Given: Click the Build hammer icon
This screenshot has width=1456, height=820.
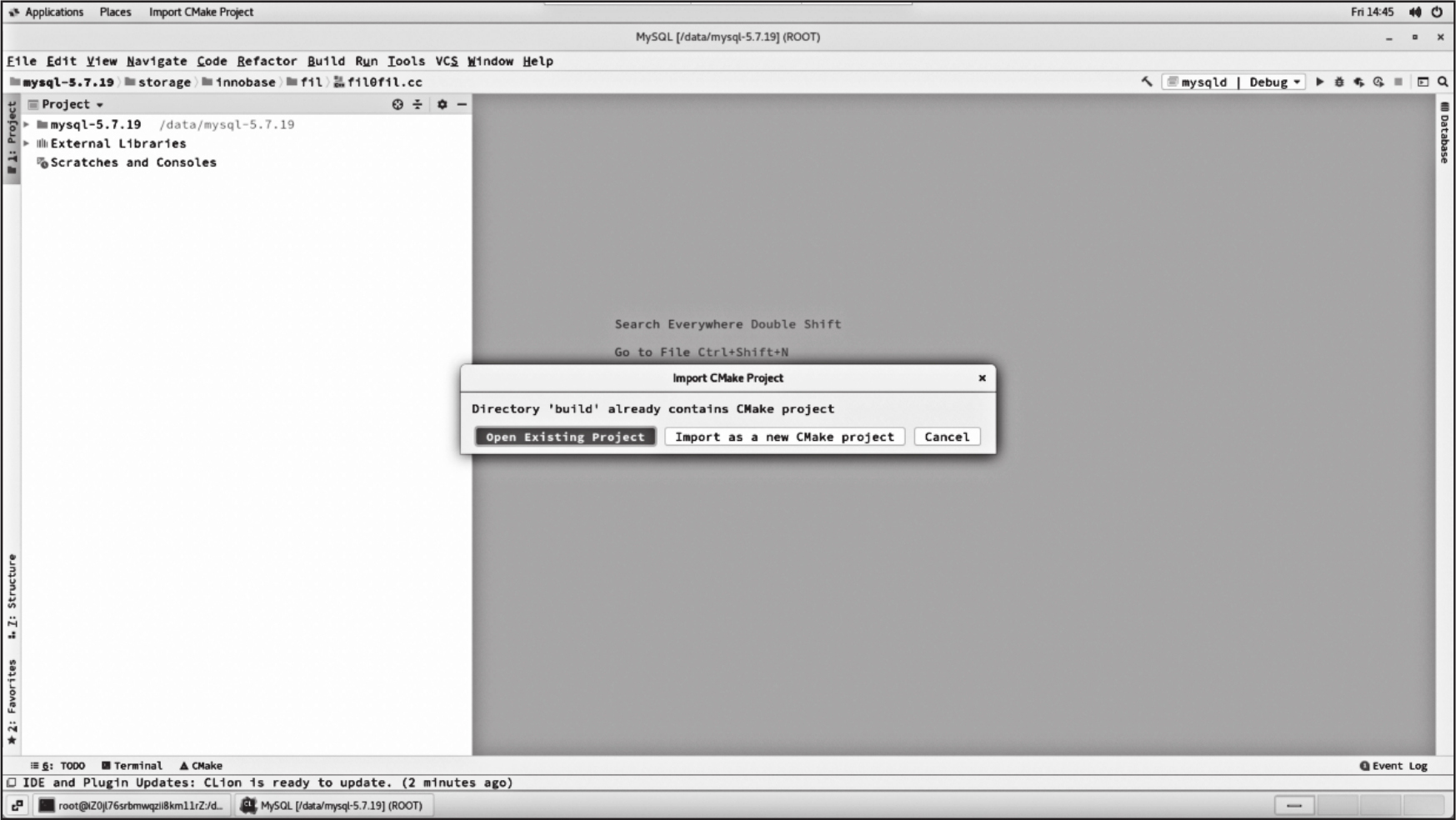Looking at the screenshot, I should 1147,82.
